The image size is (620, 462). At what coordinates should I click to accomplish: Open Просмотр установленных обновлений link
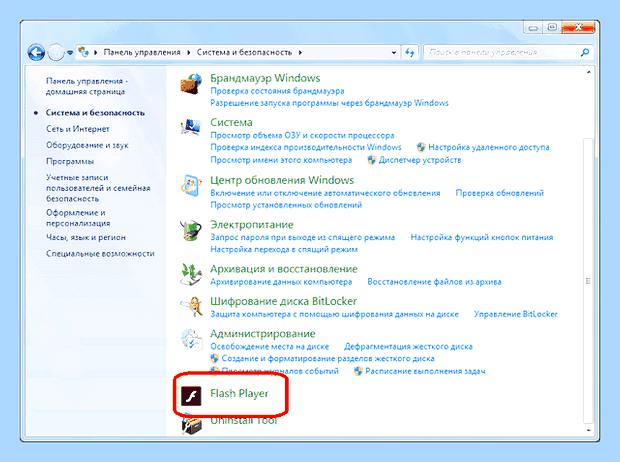pos(286,205)
